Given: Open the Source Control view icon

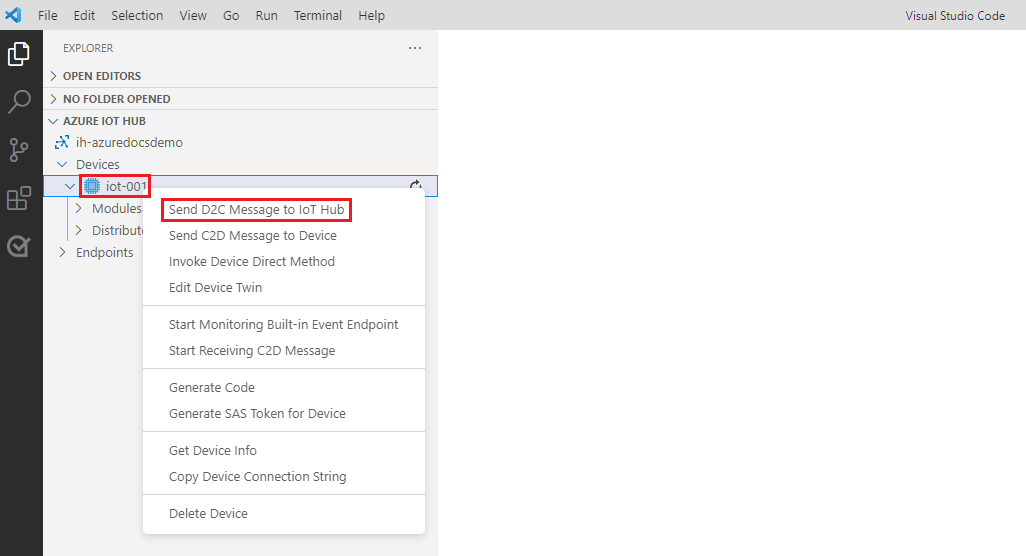Looking at the screenshot, I should (19, 150).
